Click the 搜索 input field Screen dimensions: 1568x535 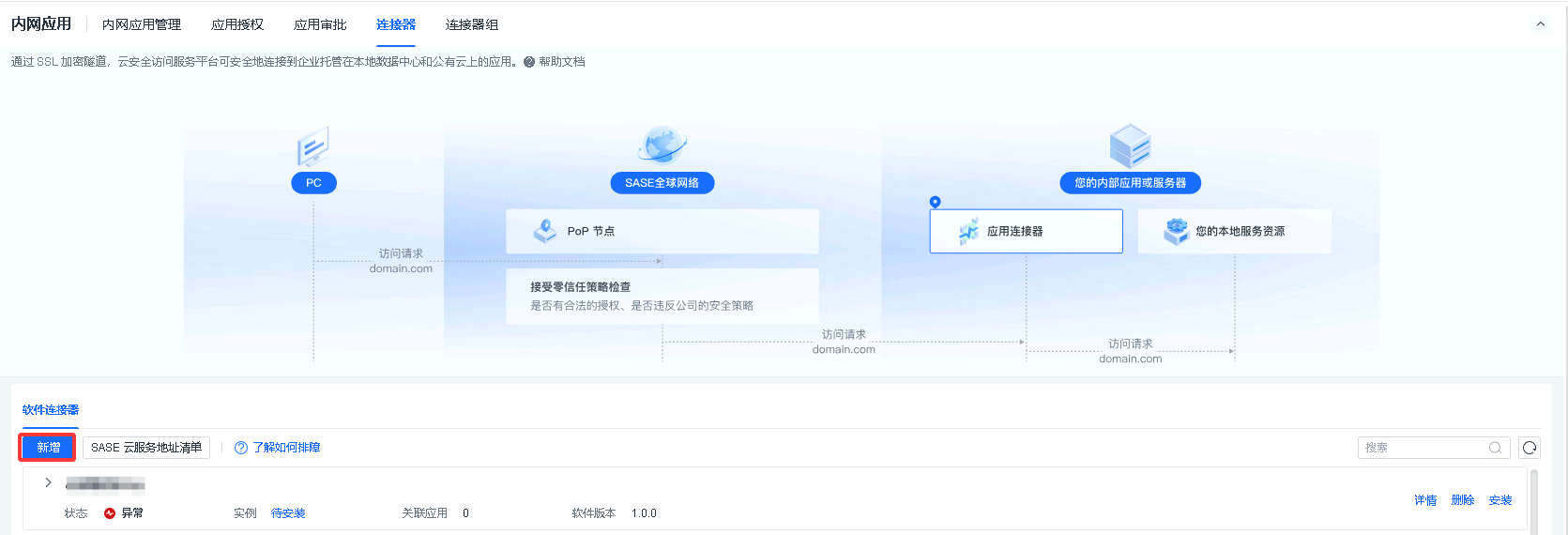tap(1423, 448)
